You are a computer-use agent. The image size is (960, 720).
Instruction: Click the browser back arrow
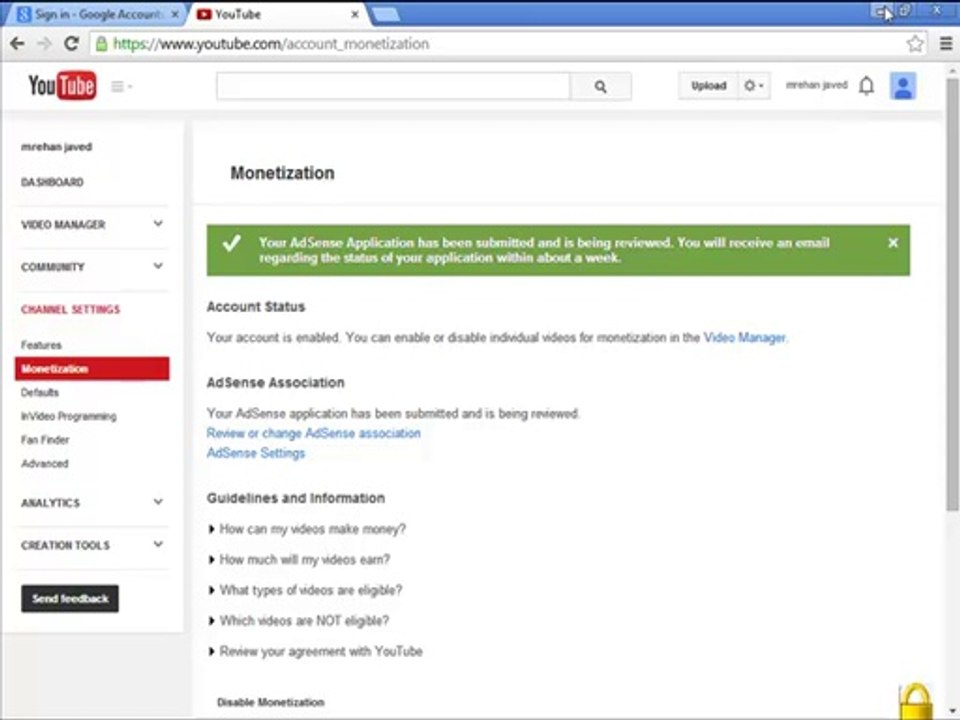click(17, 43)
